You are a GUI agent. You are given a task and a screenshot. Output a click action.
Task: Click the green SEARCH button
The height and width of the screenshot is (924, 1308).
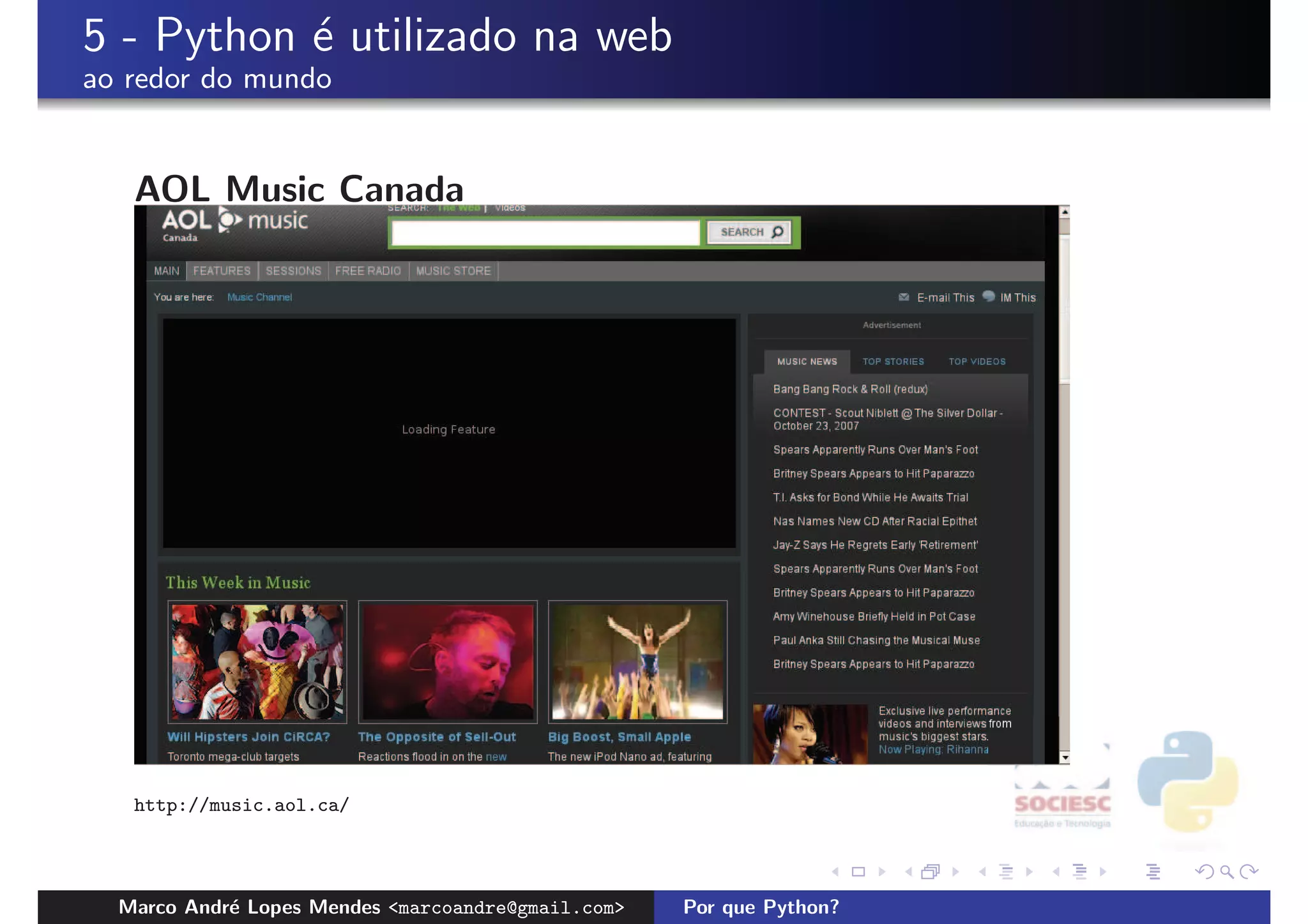pos(750,232)
